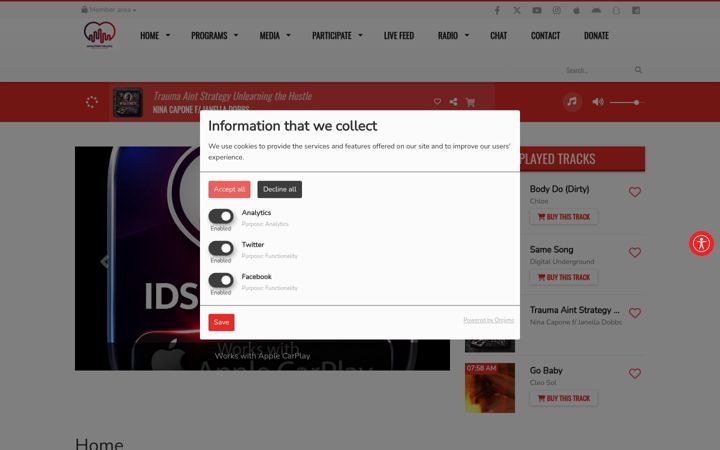The image size is (720, 450).
Task: Click the 'Same Song' track title
Action: click(x=551, y=249)
